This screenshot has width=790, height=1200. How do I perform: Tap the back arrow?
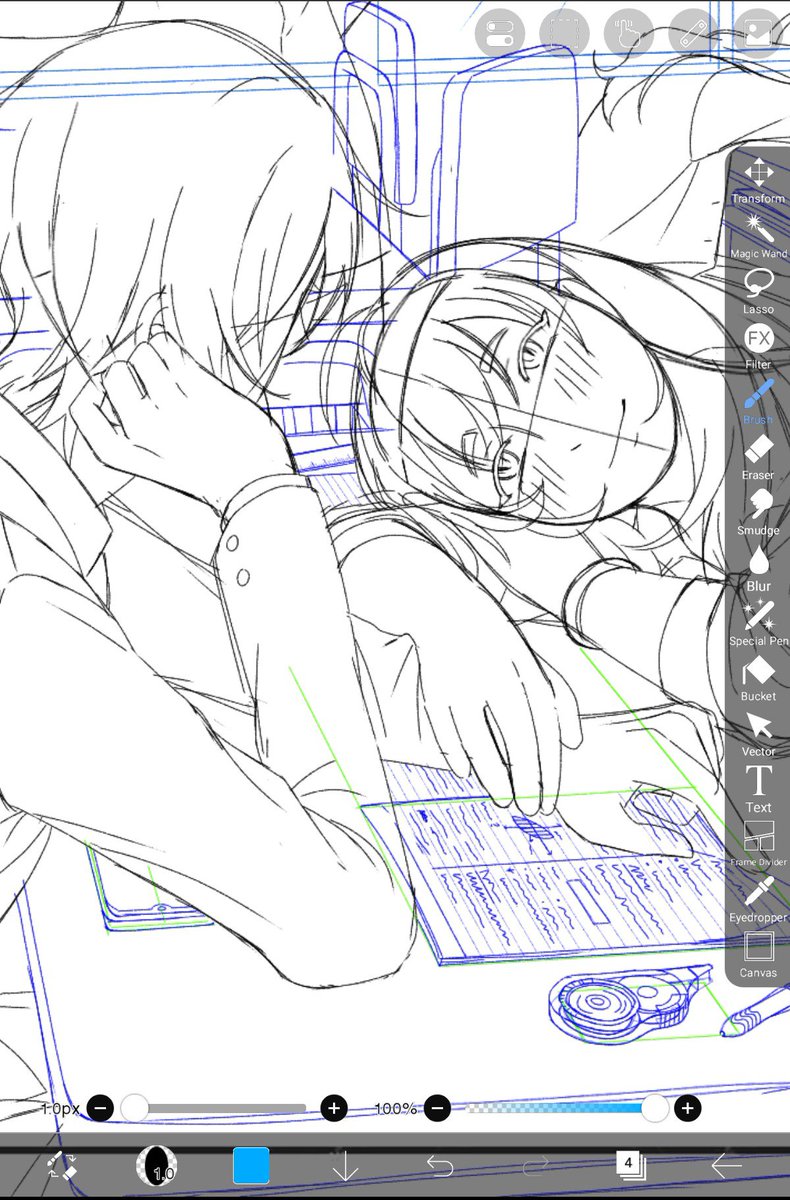(x=726, y=1166)
